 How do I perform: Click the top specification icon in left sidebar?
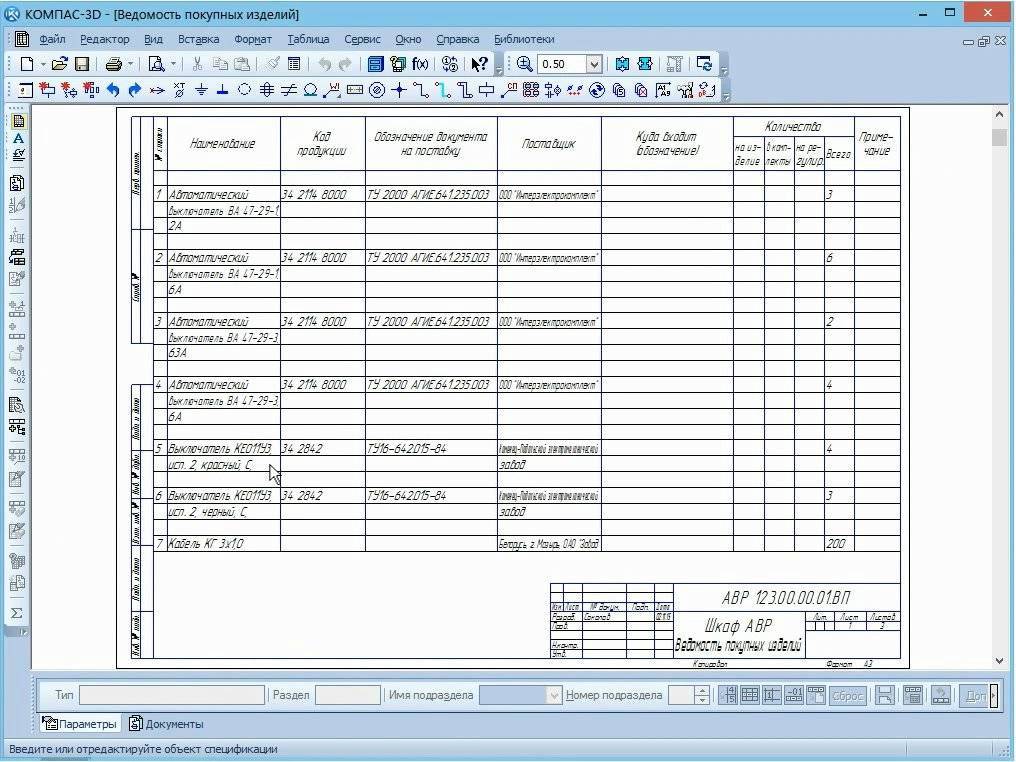coord(18,121)
